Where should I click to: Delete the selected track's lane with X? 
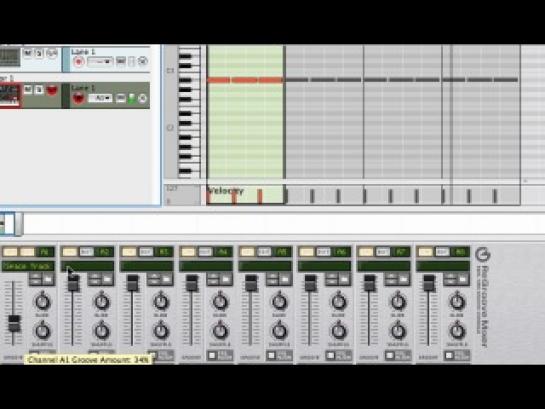pyautogui.click(x=142, y=99)
